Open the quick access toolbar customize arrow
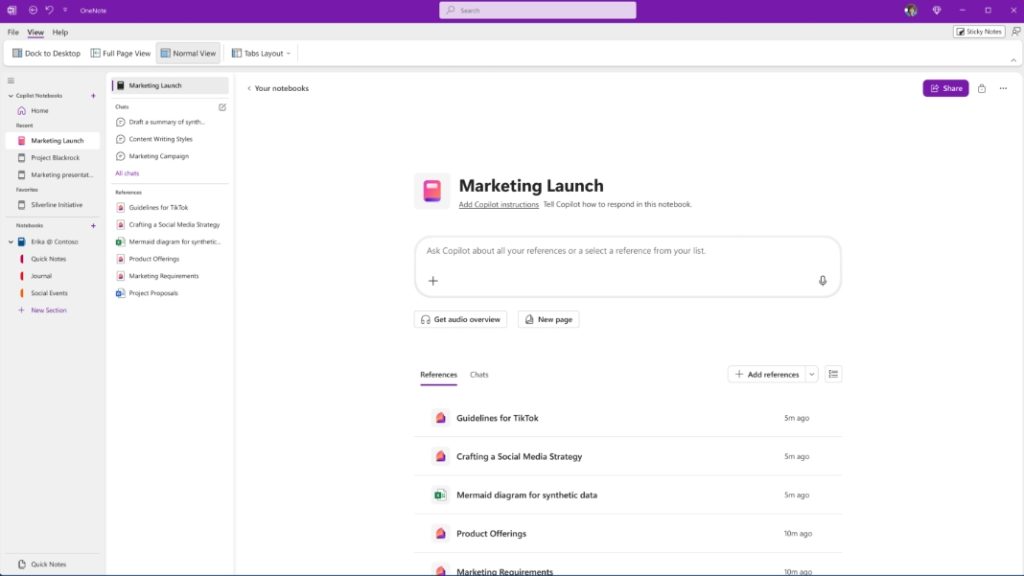1024x576 pixels. pos(65,10)
